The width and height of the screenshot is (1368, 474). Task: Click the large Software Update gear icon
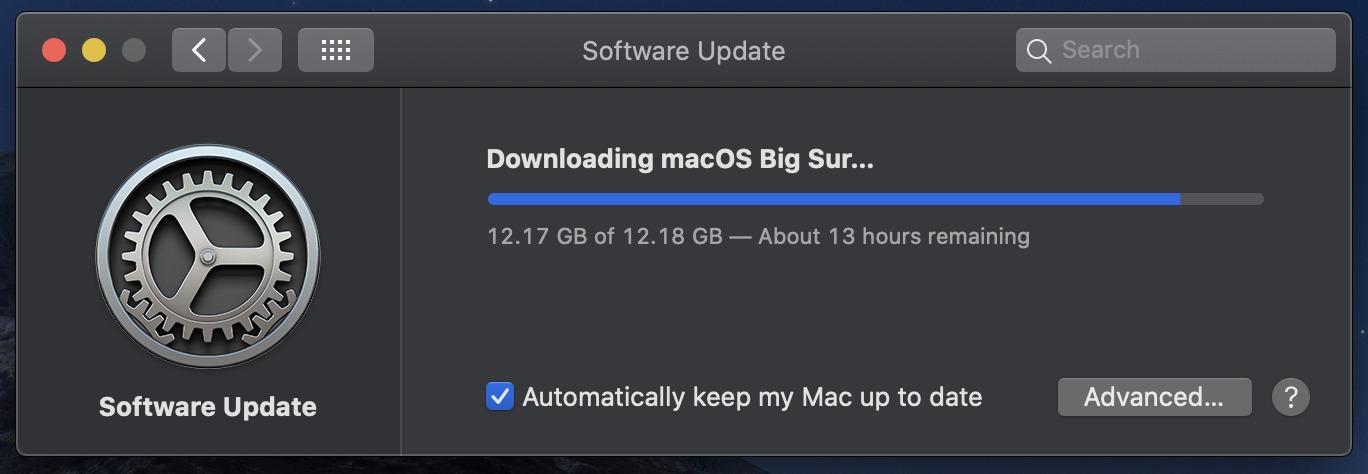coord(208,256)
